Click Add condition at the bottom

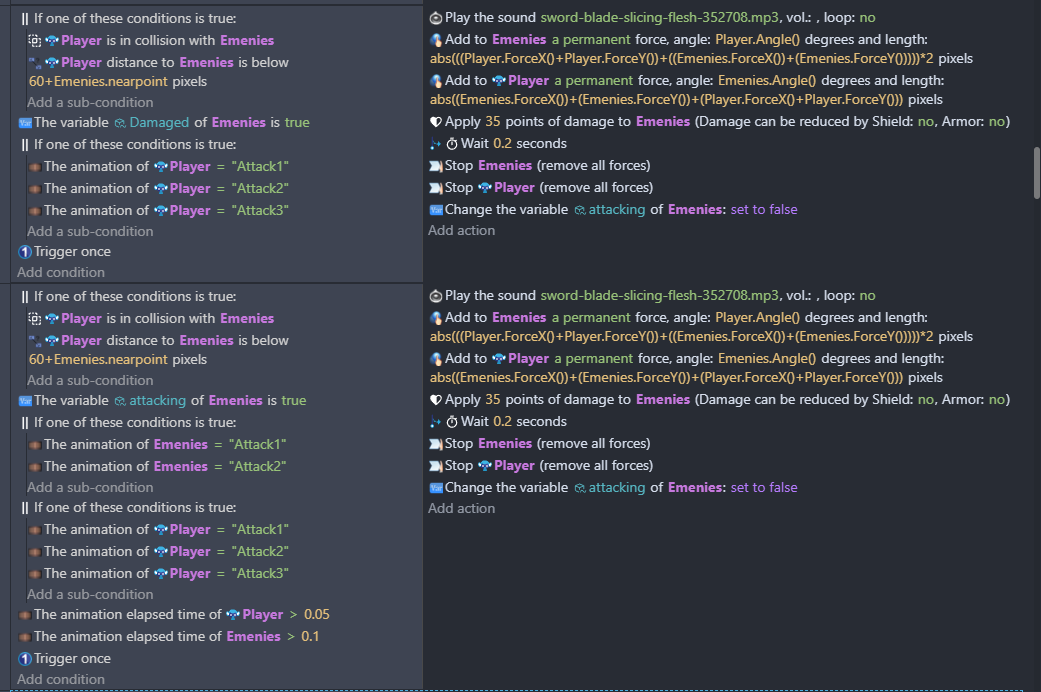pyautogui.click(x=61, y=679)
